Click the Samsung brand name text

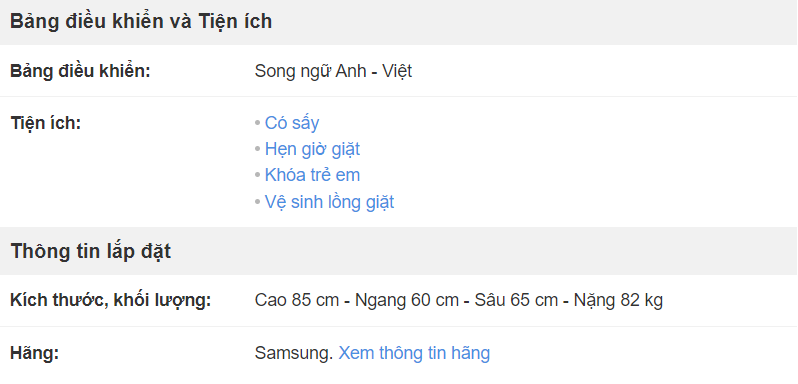click(294, 353)
